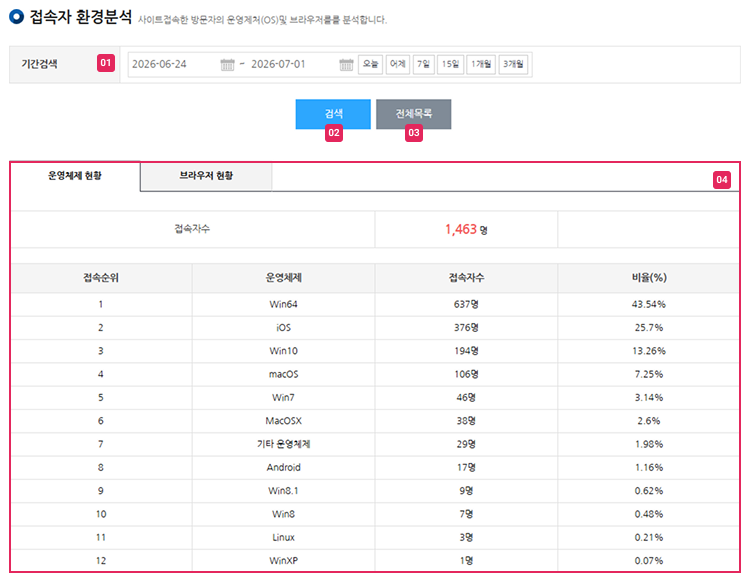
Task: Select the 기타 운영체제 cell
Action: (284, 444)
